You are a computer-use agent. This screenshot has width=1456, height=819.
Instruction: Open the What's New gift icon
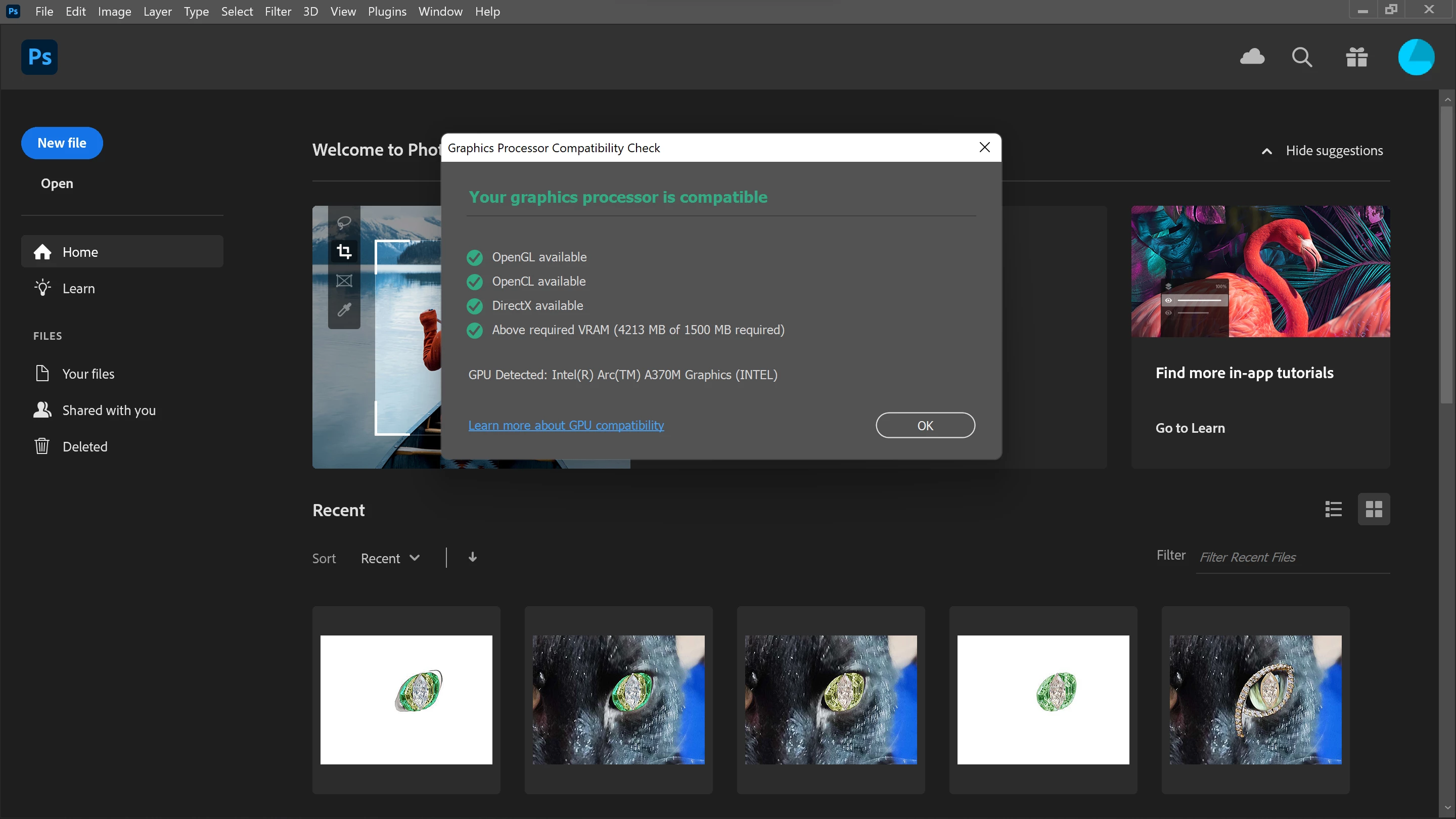1356,57
